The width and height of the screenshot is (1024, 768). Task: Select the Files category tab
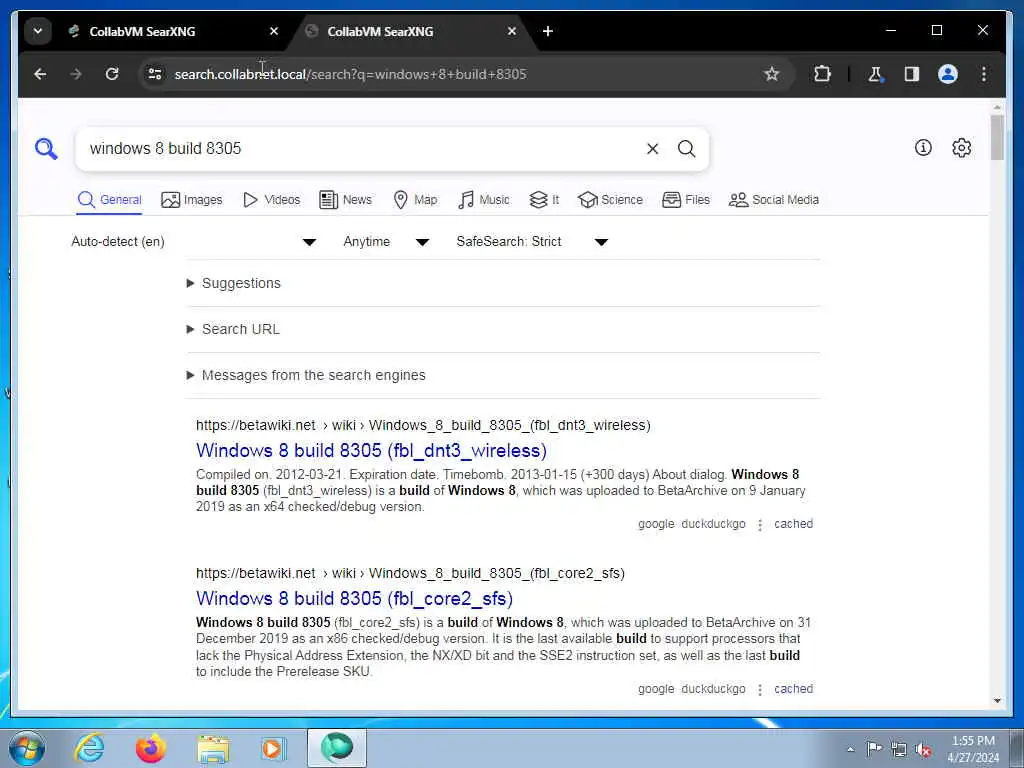click(686, 200)
